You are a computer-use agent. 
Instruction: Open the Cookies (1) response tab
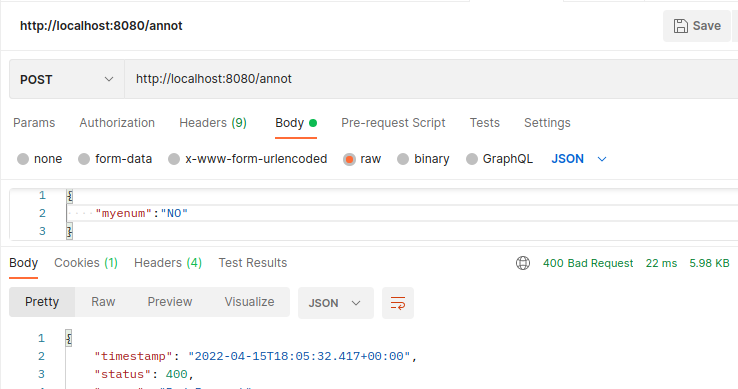click(86, 263)
